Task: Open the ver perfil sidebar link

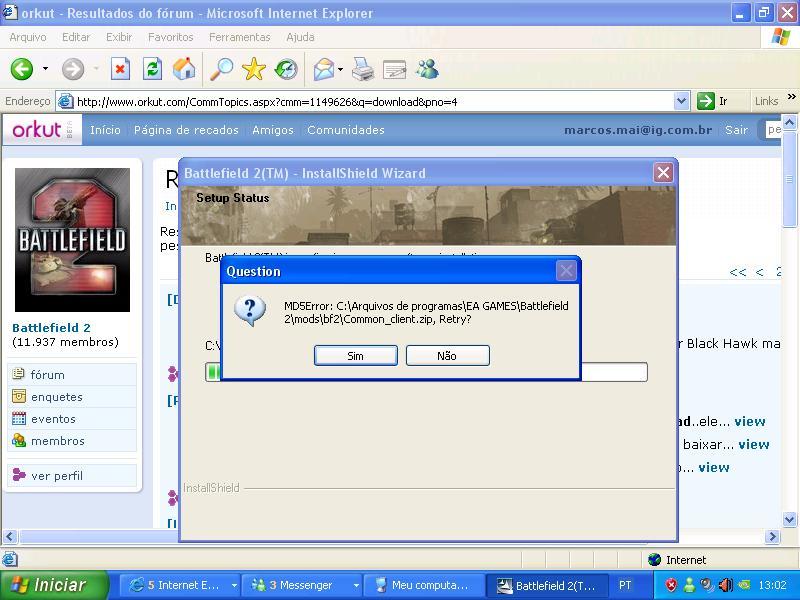Action: 57,476
